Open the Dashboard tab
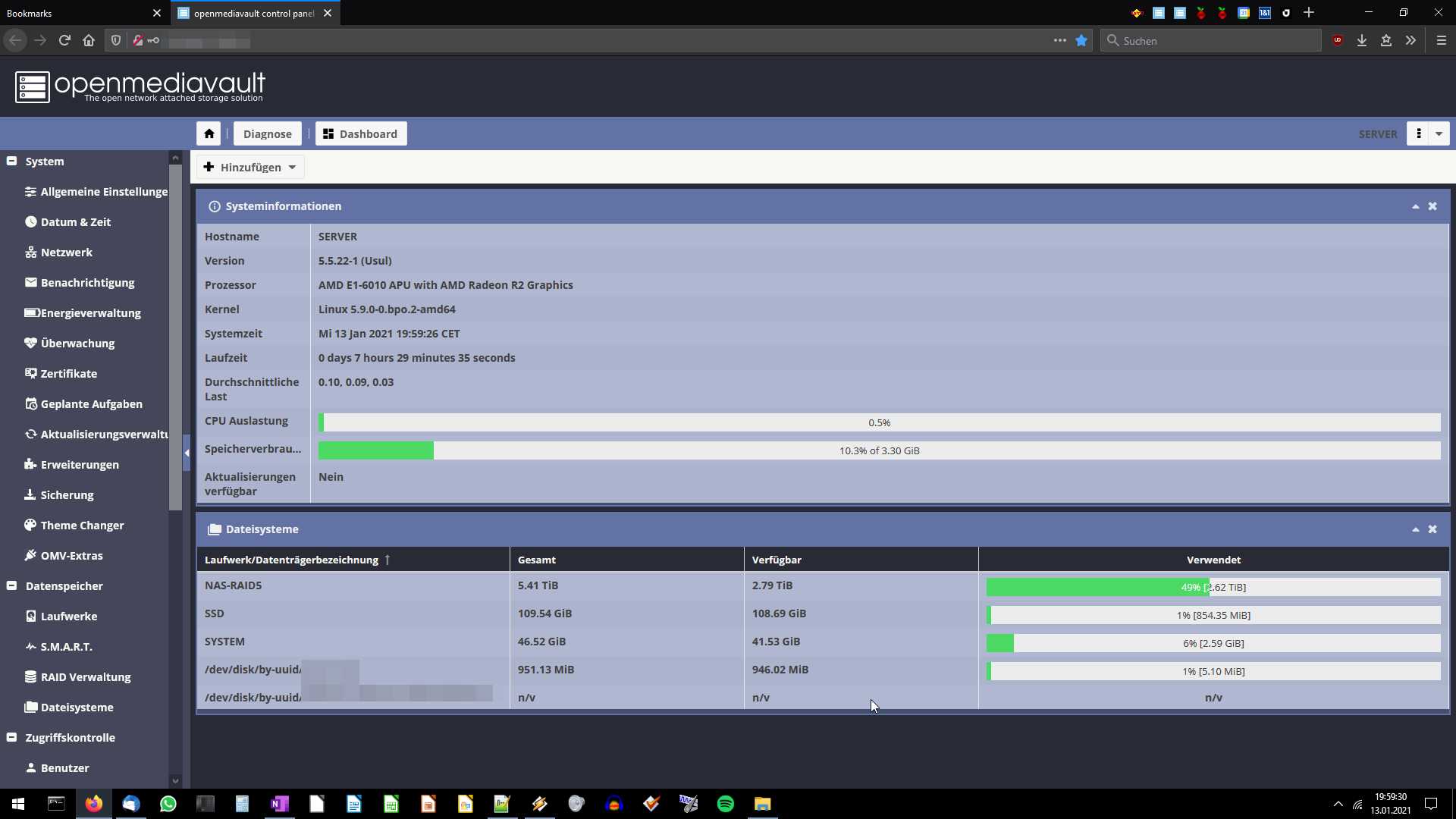1456x819 pixels. pos(361,133)
